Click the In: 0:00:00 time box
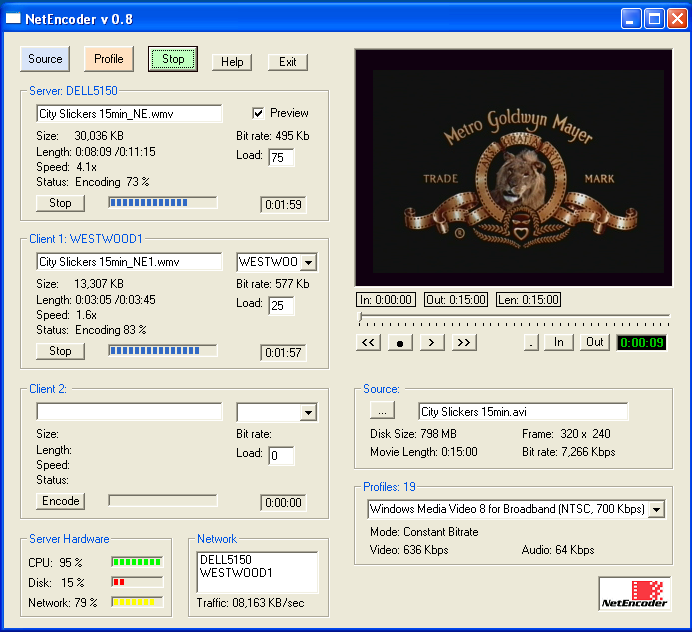This screenshot has width=692, height=632. tap(386, 300)
